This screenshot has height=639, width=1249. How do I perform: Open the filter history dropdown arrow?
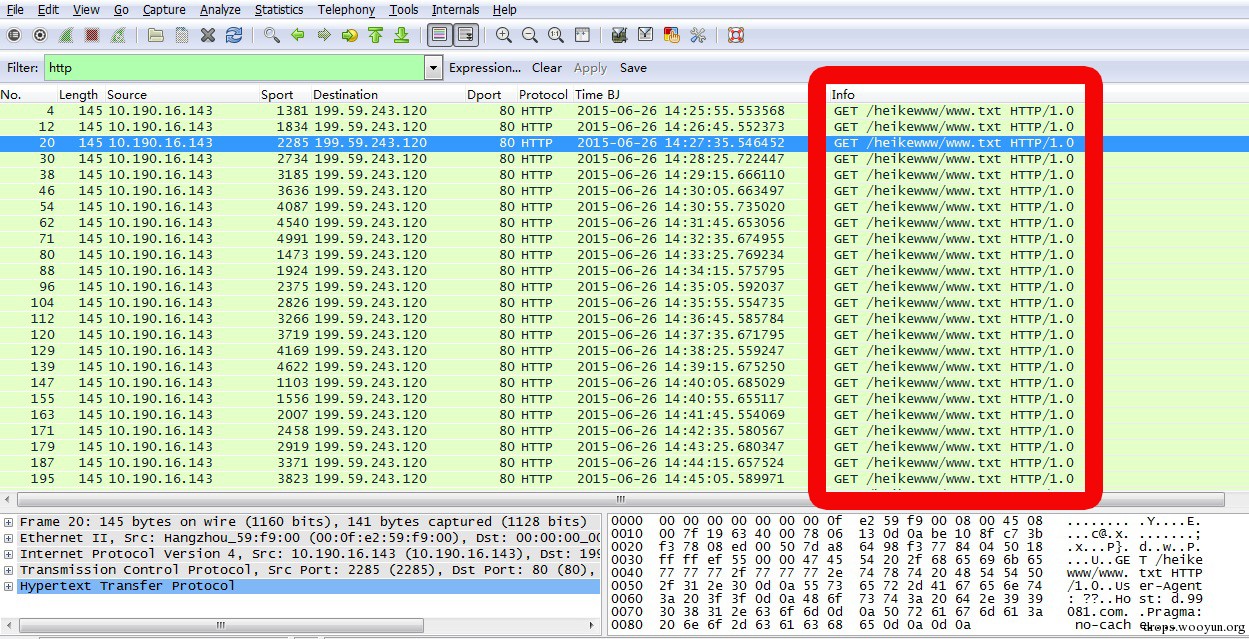[x=433, y=68]
